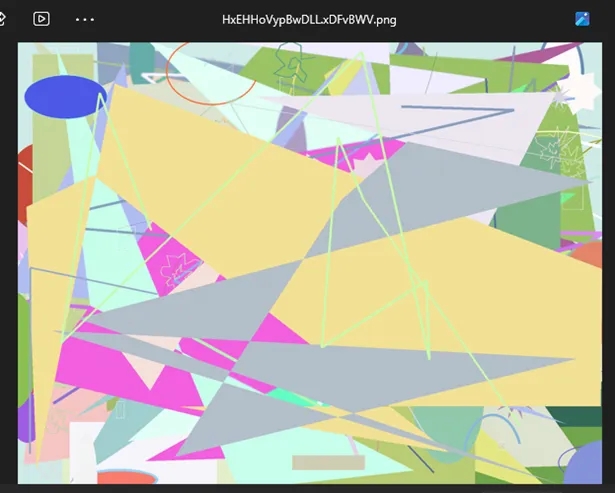Click the blue ellipse in the image

pyautogui.click(x=64, y=97)
